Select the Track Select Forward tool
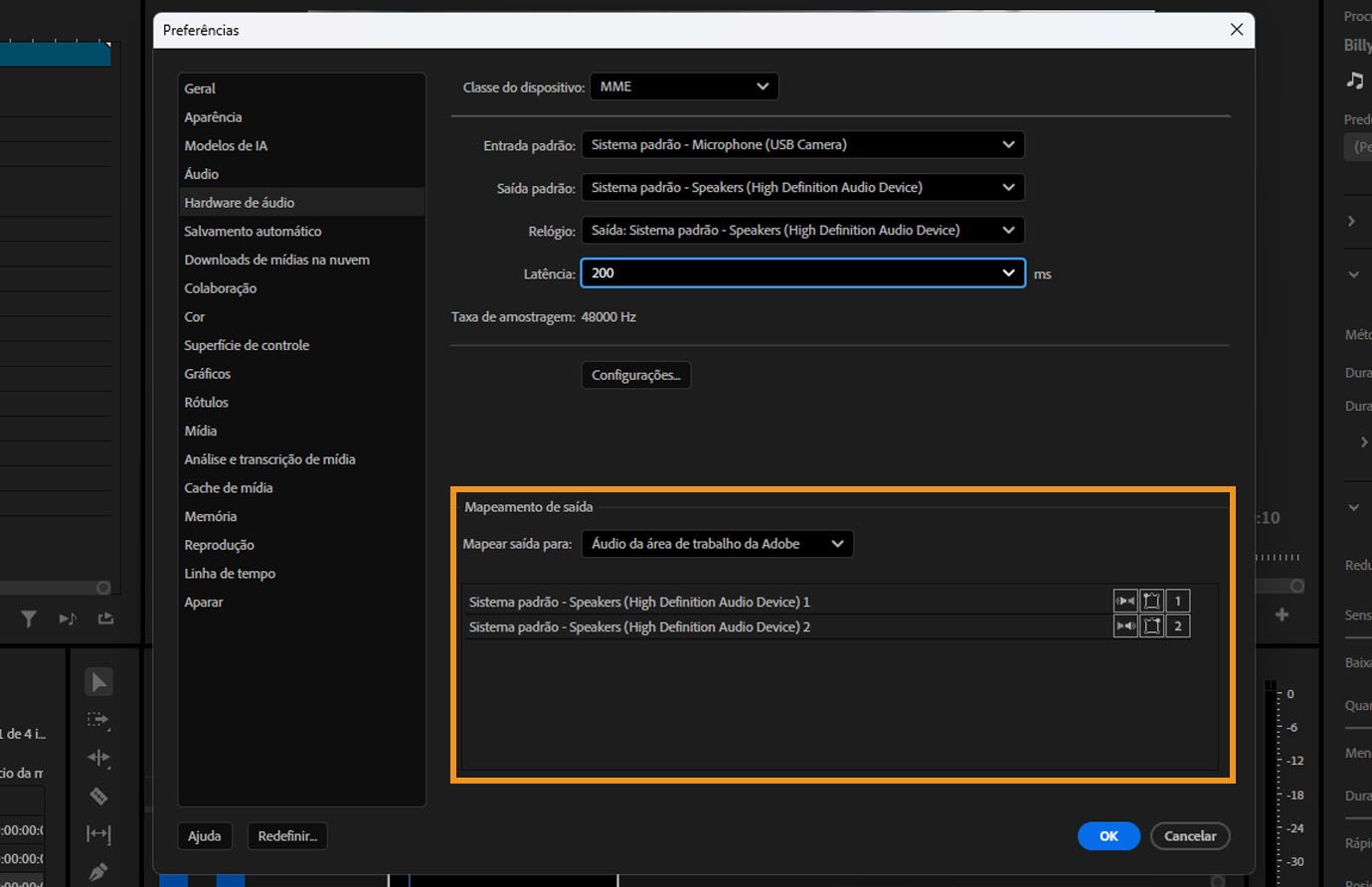Screen dimensions: 1372x887 [x=98, y=720]
